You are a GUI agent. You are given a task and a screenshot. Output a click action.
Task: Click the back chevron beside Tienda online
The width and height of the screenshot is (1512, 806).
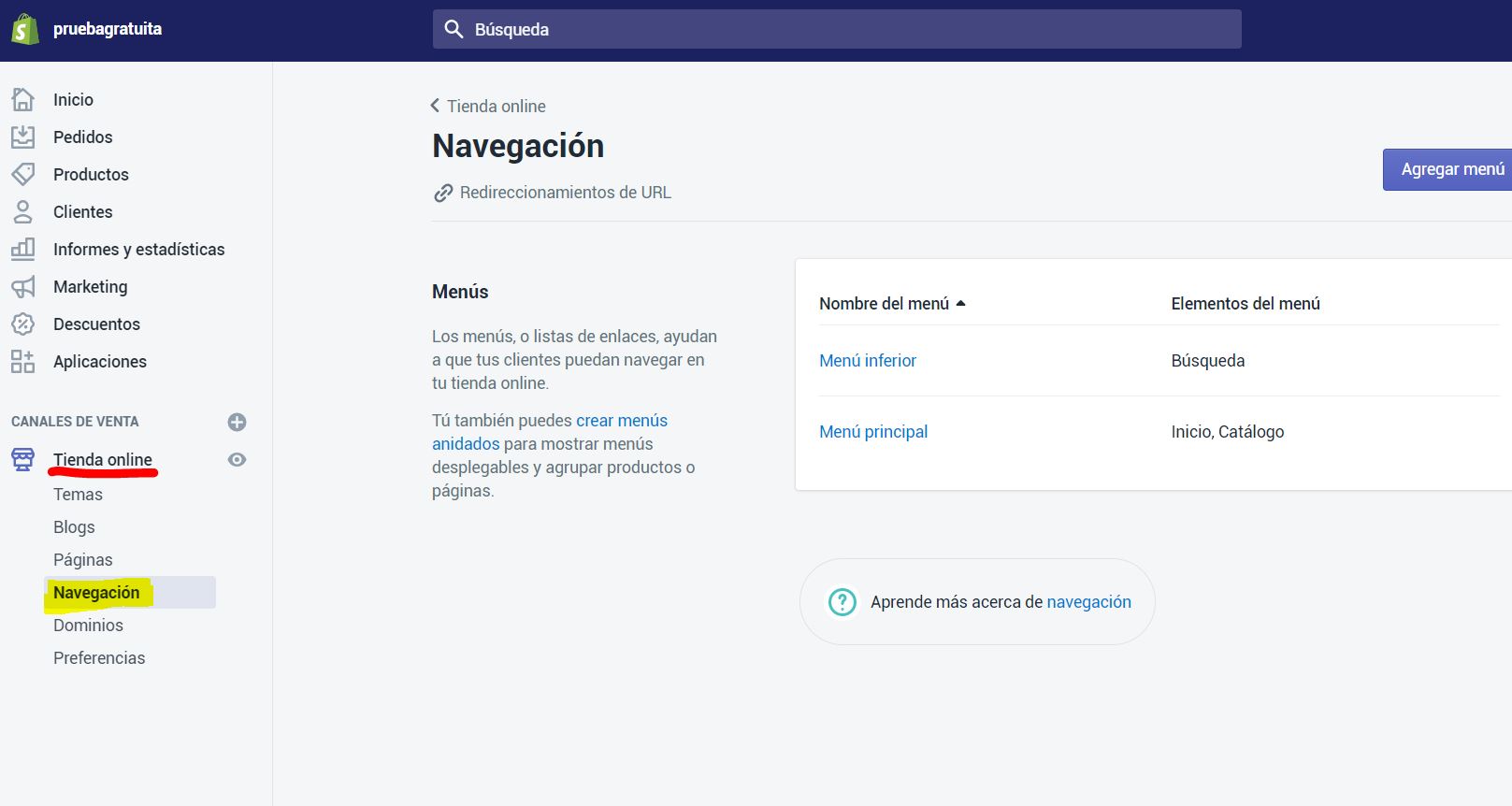point(435,106)
